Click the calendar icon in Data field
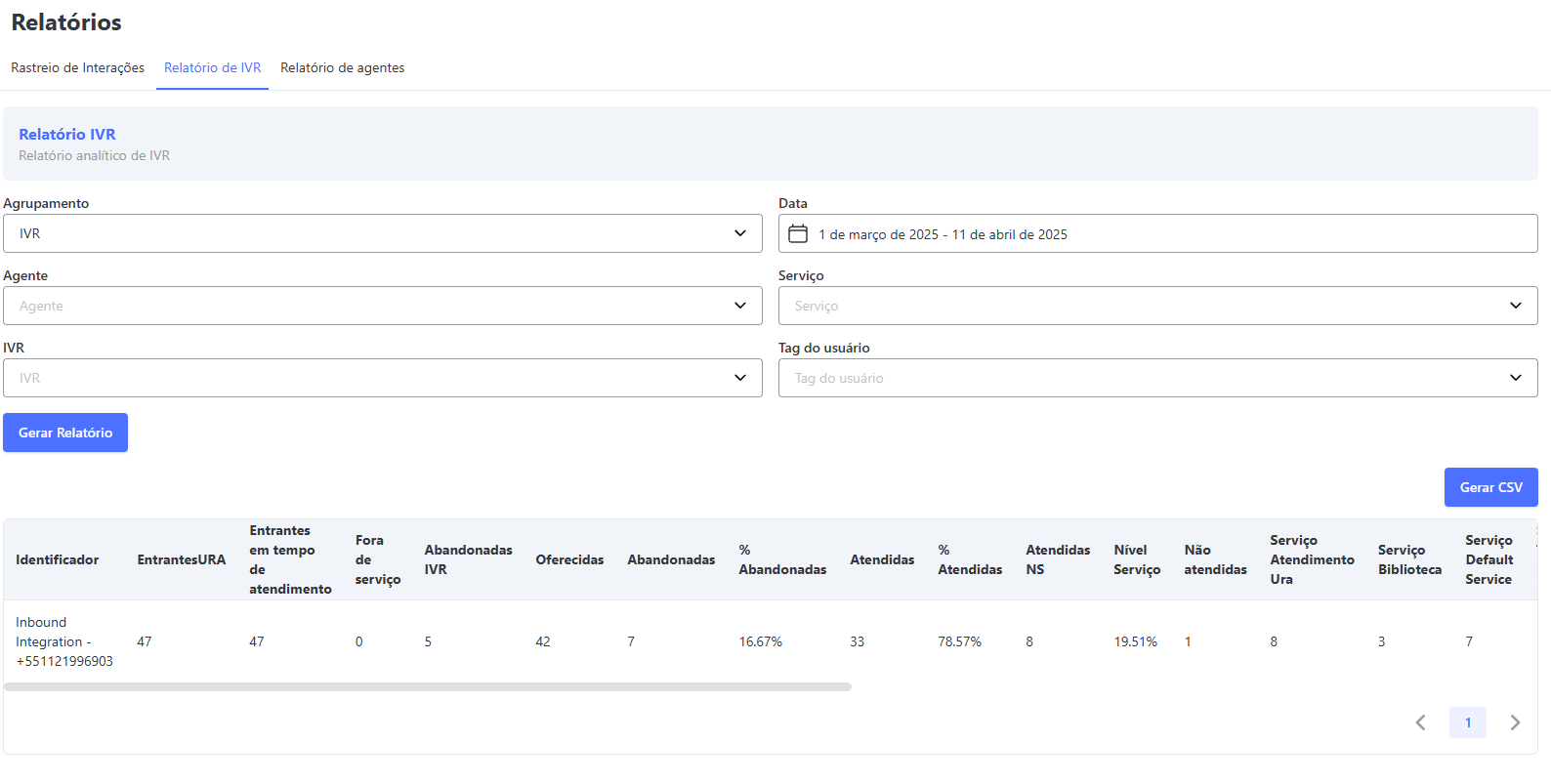Viewport: 1551px width, 784px height. click(x=798, y=234)
